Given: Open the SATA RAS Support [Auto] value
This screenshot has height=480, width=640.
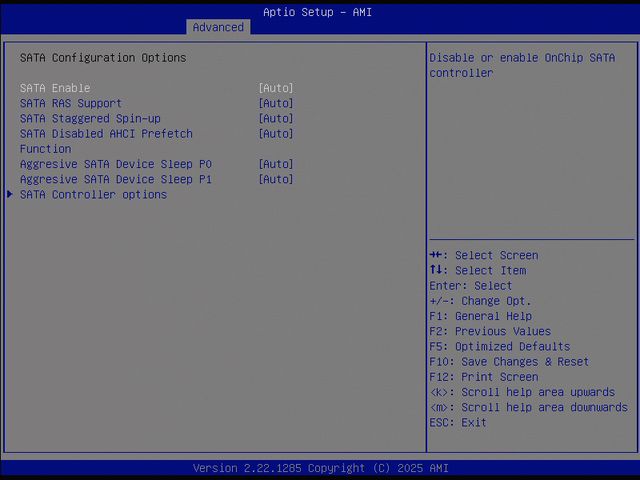Looking at the screenshot, I should (276, 103).
